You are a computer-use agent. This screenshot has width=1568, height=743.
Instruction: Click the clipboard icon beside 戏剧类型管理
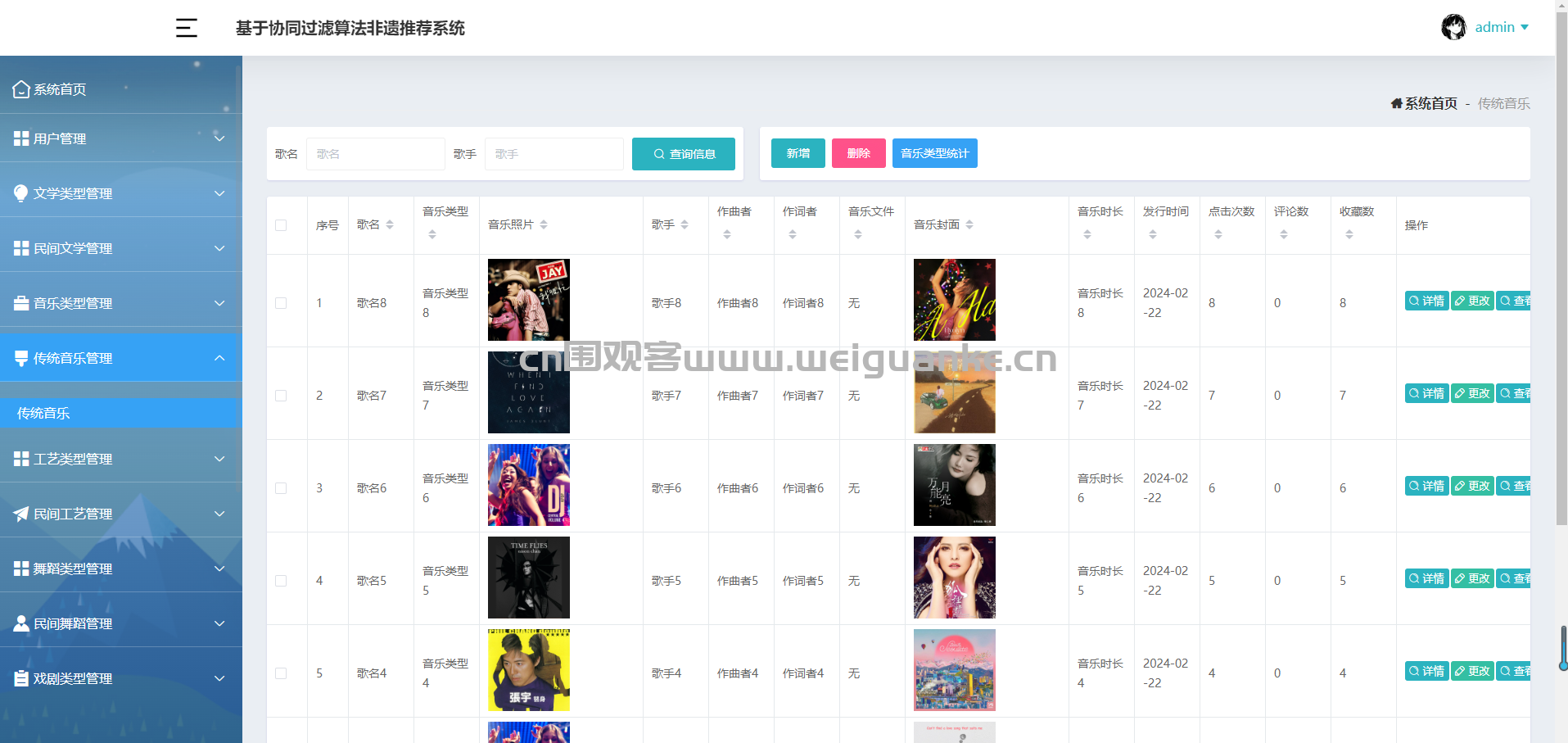click(x=21, y=678)
